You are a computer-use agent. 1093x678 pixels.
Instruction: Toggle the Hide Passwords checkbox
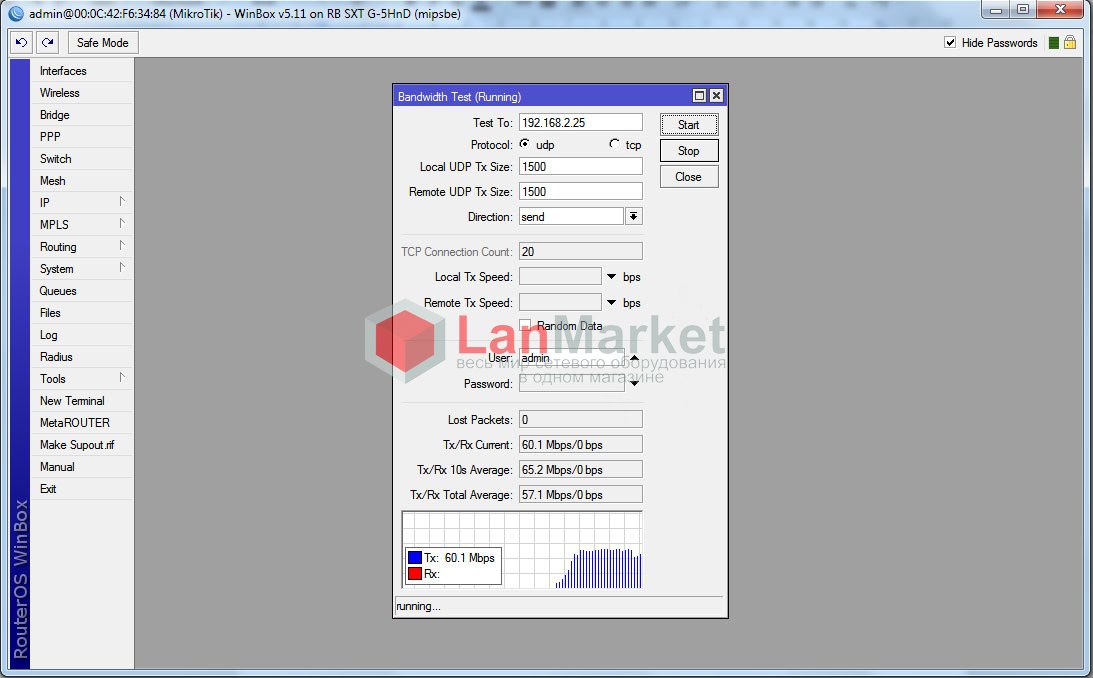coord(948,42)
